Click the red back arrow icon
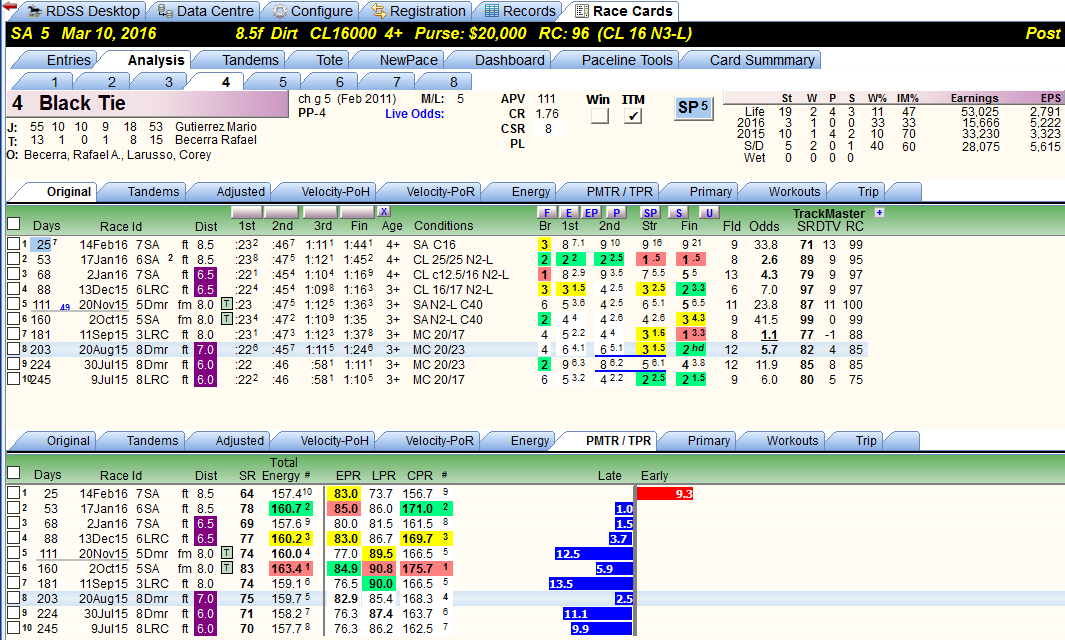This screenshot has width=1065, height=640. 10,6
